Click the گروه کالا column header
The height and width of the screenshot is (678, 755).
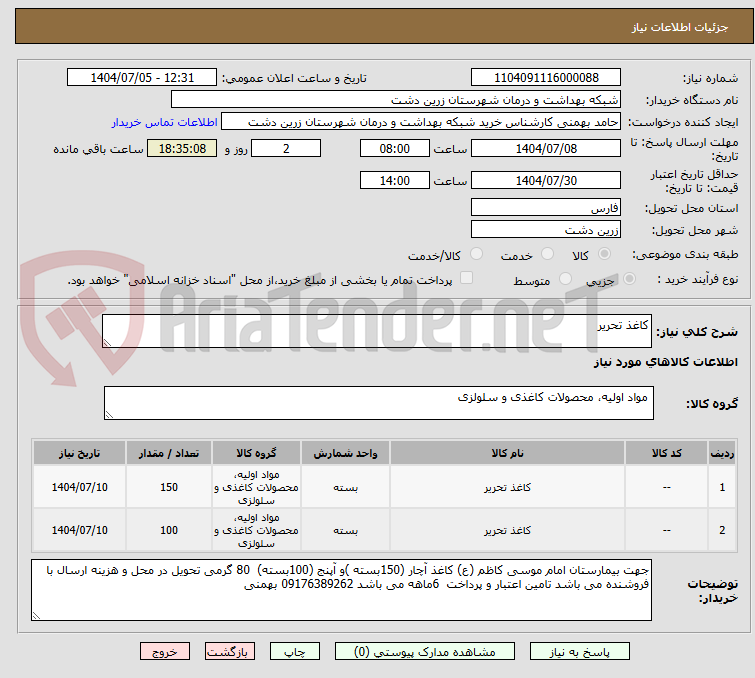(256, 453)
